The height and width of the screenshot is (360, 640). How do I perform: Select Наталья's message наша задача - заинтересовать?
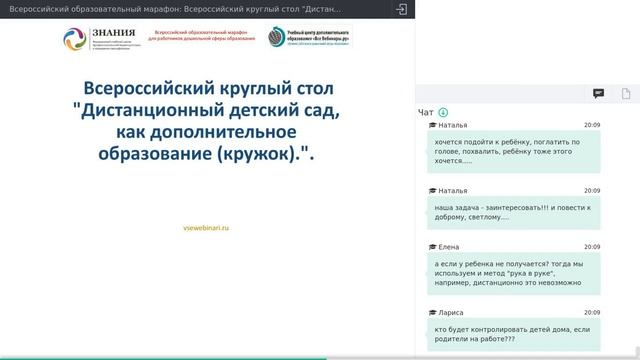(513, 212)
